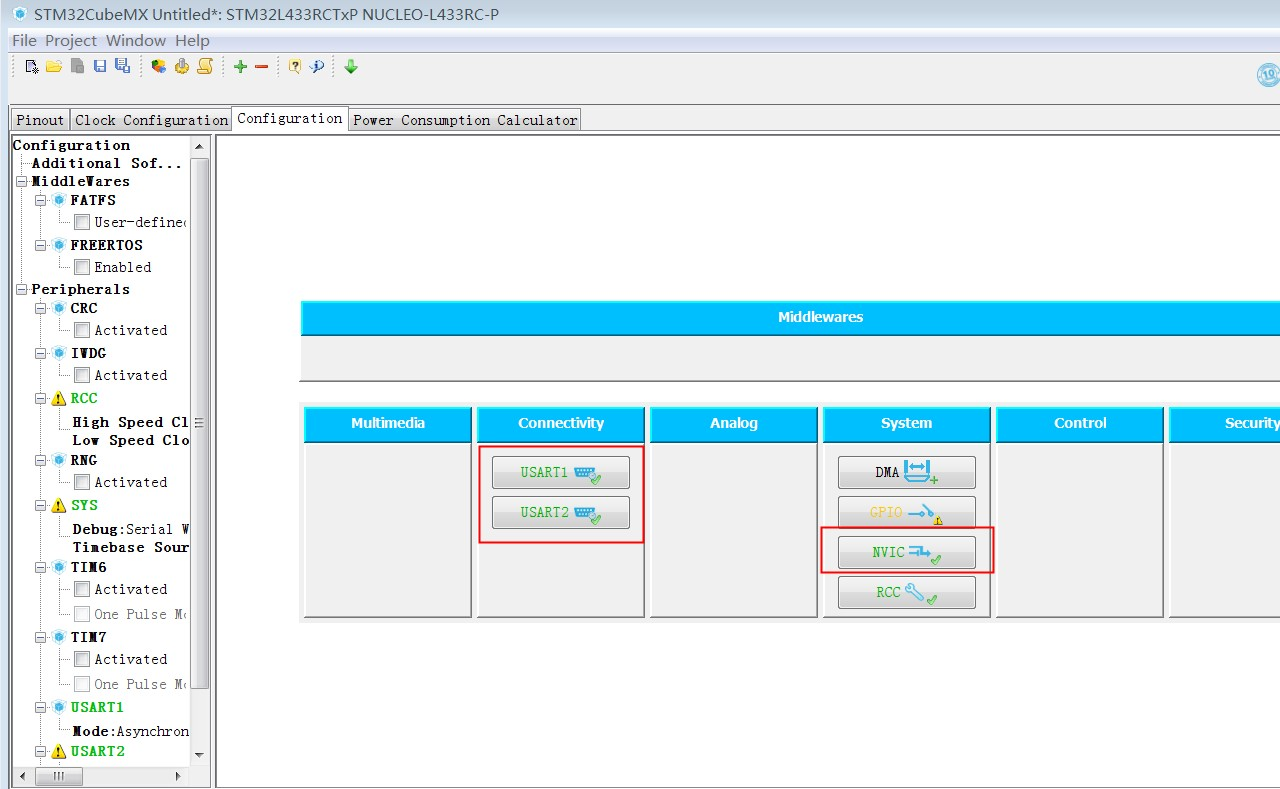Tick the FREERTOS Enabled checkbox
The image size is (1280, 789).
[82, 267]
